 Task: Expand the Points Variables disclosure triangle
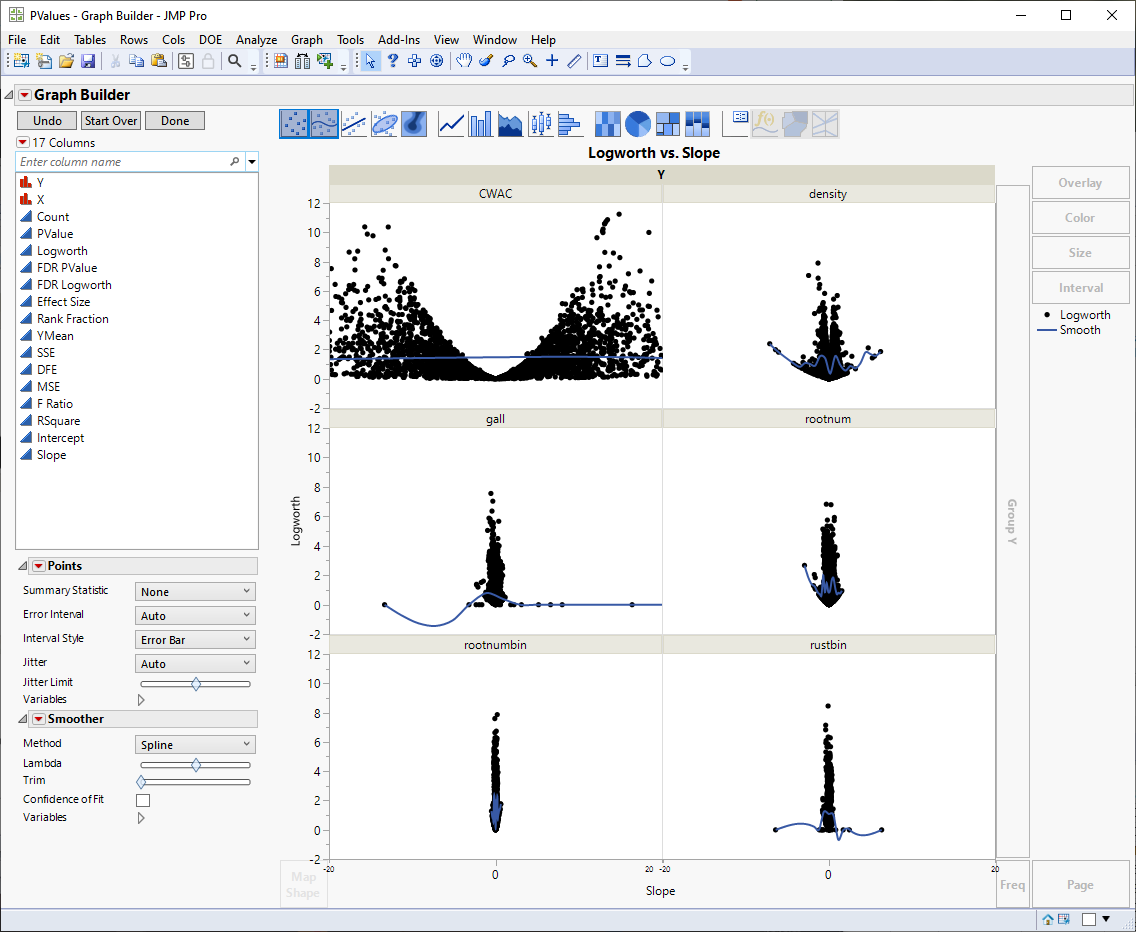pos(141,700)
